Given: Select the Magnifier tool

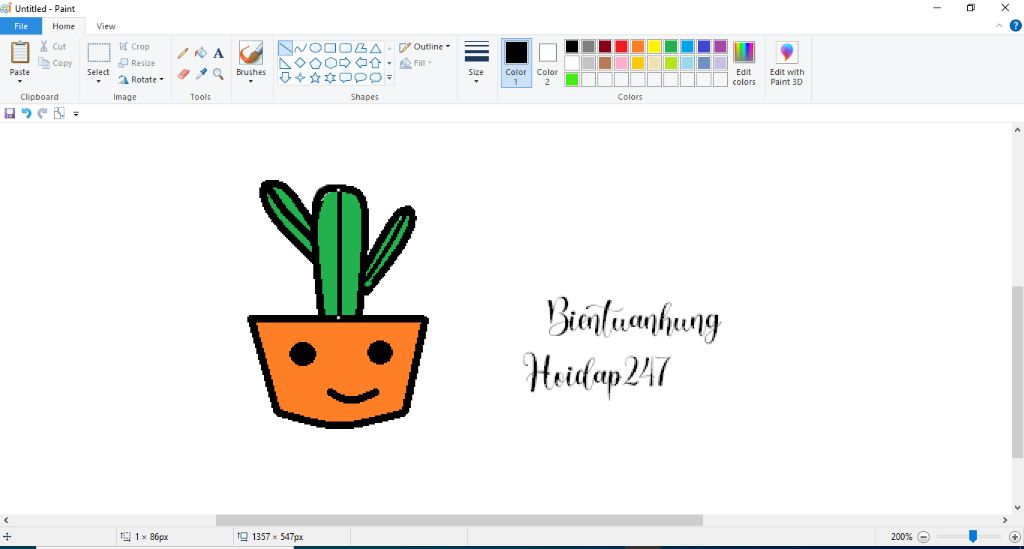Looking at the screenshot, I should (219, 74).
